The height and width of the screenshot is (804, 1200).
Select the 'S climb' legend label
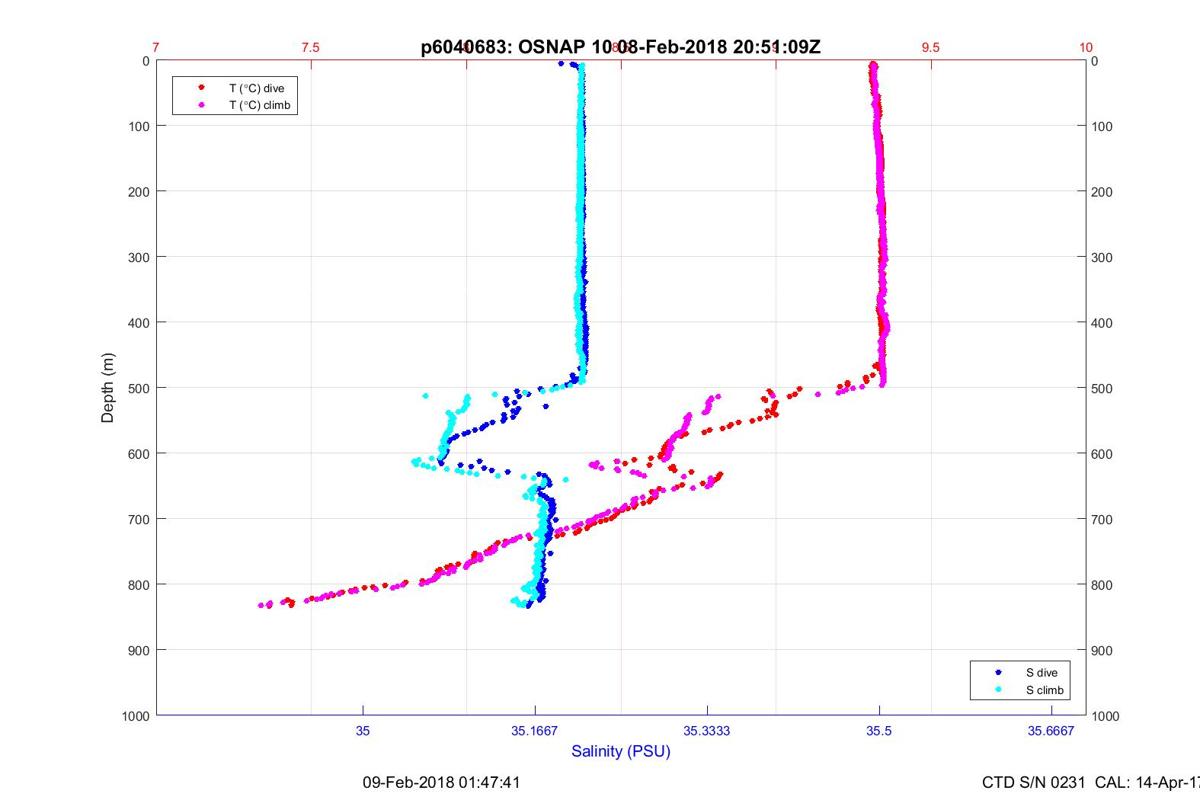point(1044,690)
